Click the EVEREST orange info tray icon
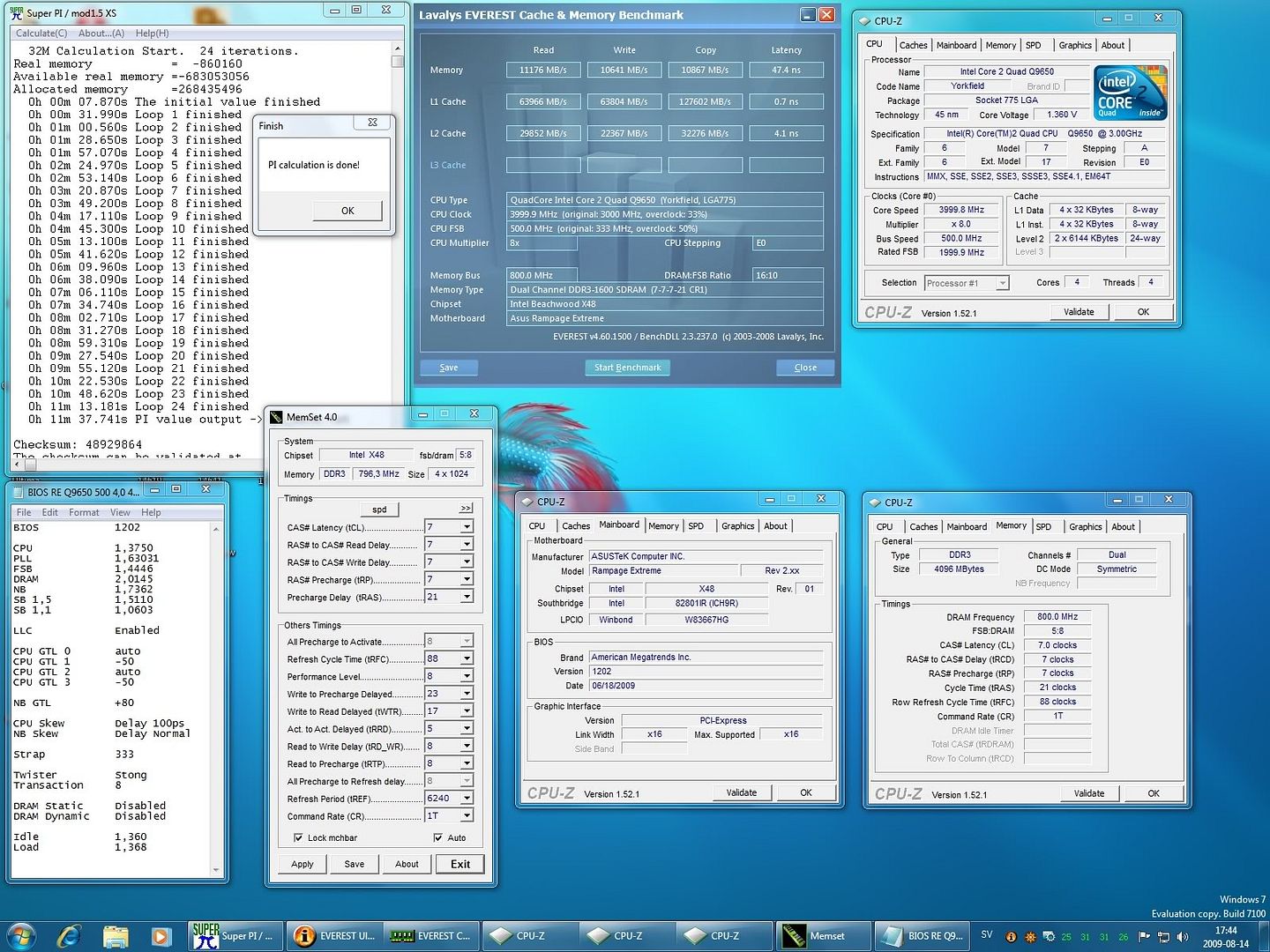Screen dimensions: 1270x952 1012,936
